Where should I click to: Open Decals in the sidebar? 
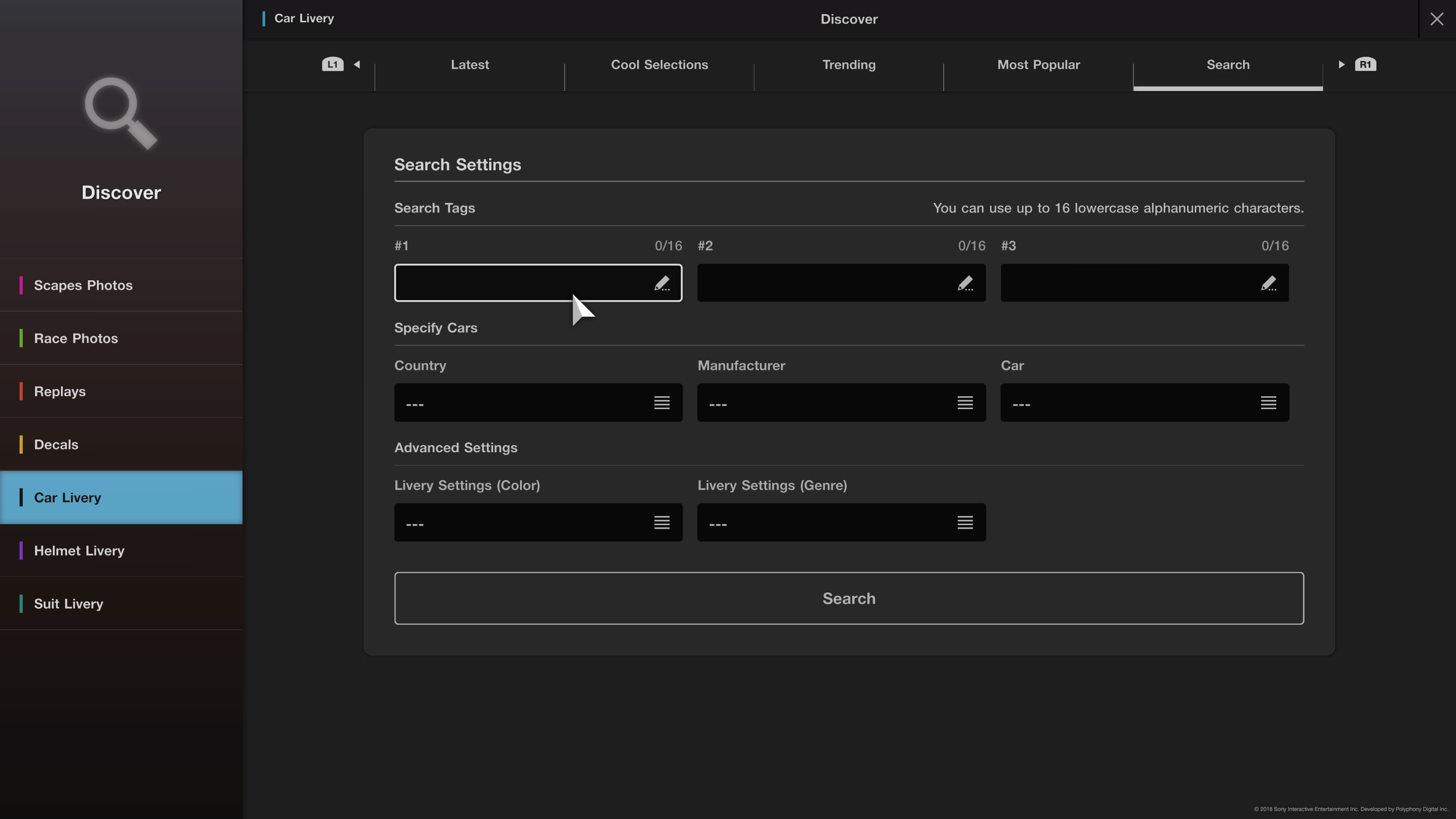(x=121, y=444)
